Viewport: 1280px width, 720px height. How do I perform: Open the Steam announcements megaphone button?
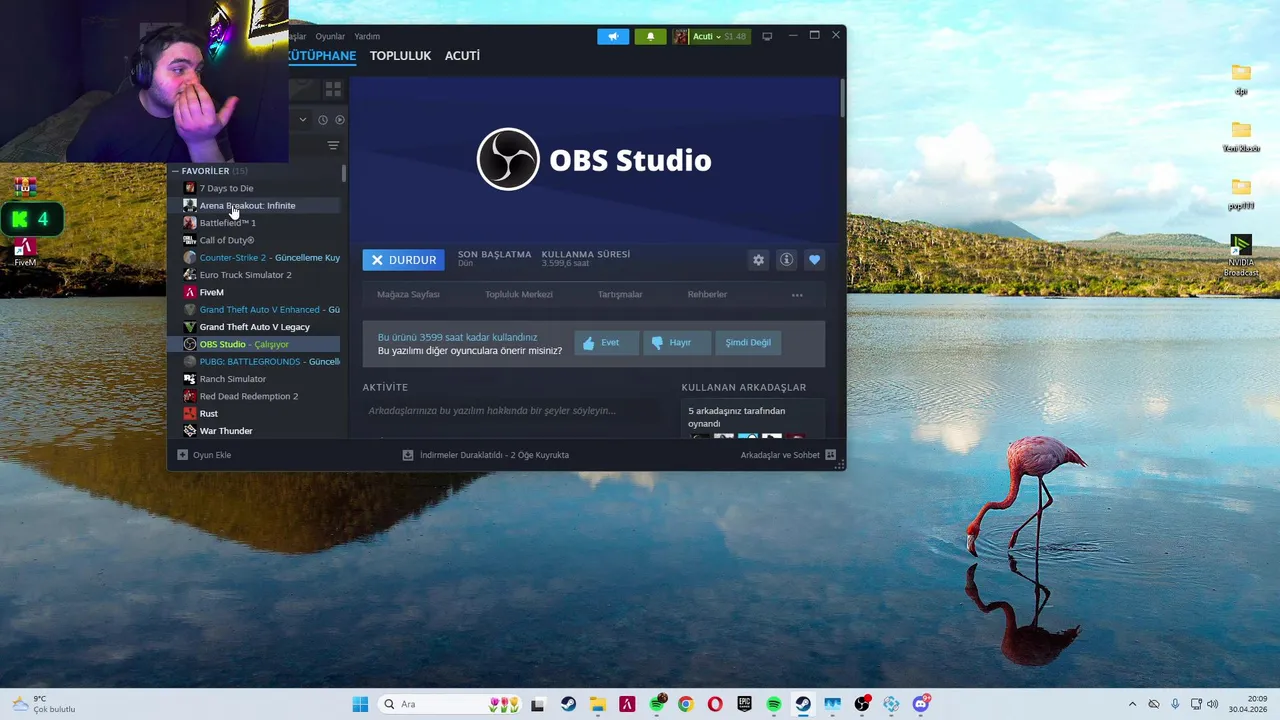point(613,37)
